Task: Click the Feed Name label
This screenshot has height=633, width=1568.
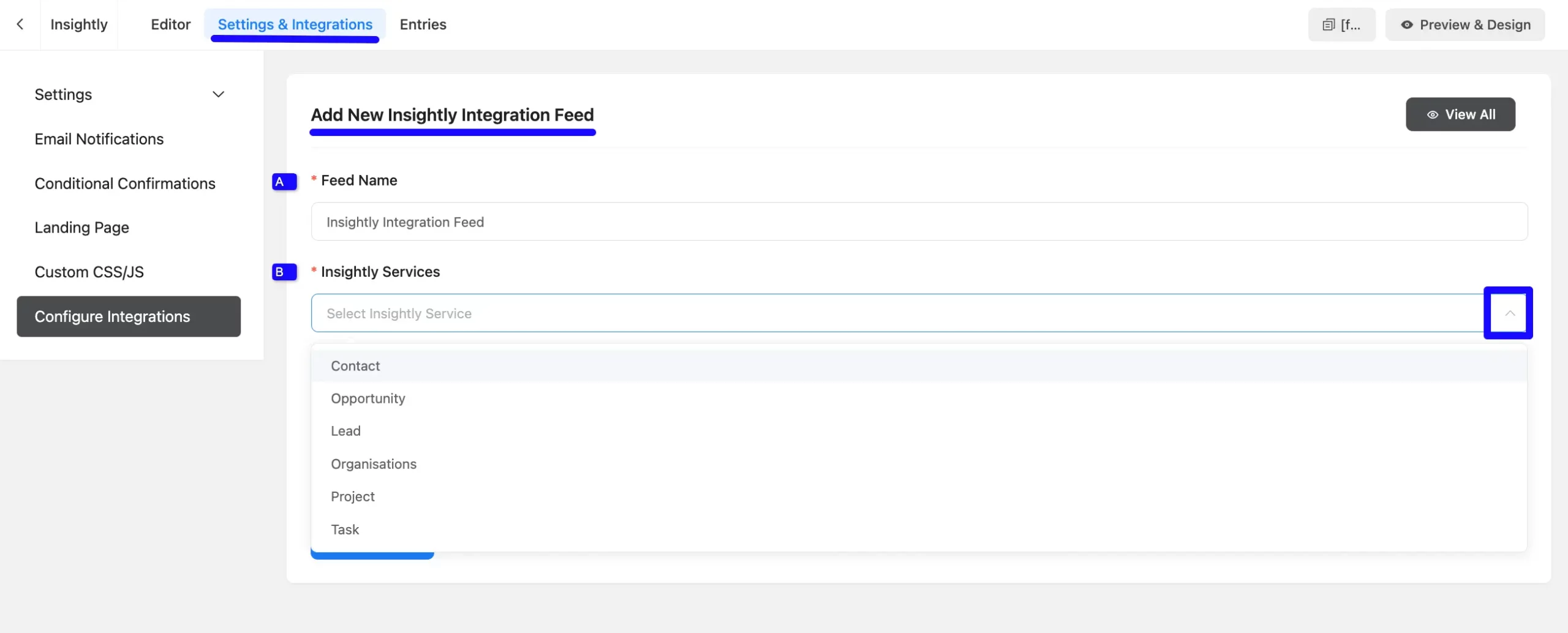Action: [x=359, y=181]
